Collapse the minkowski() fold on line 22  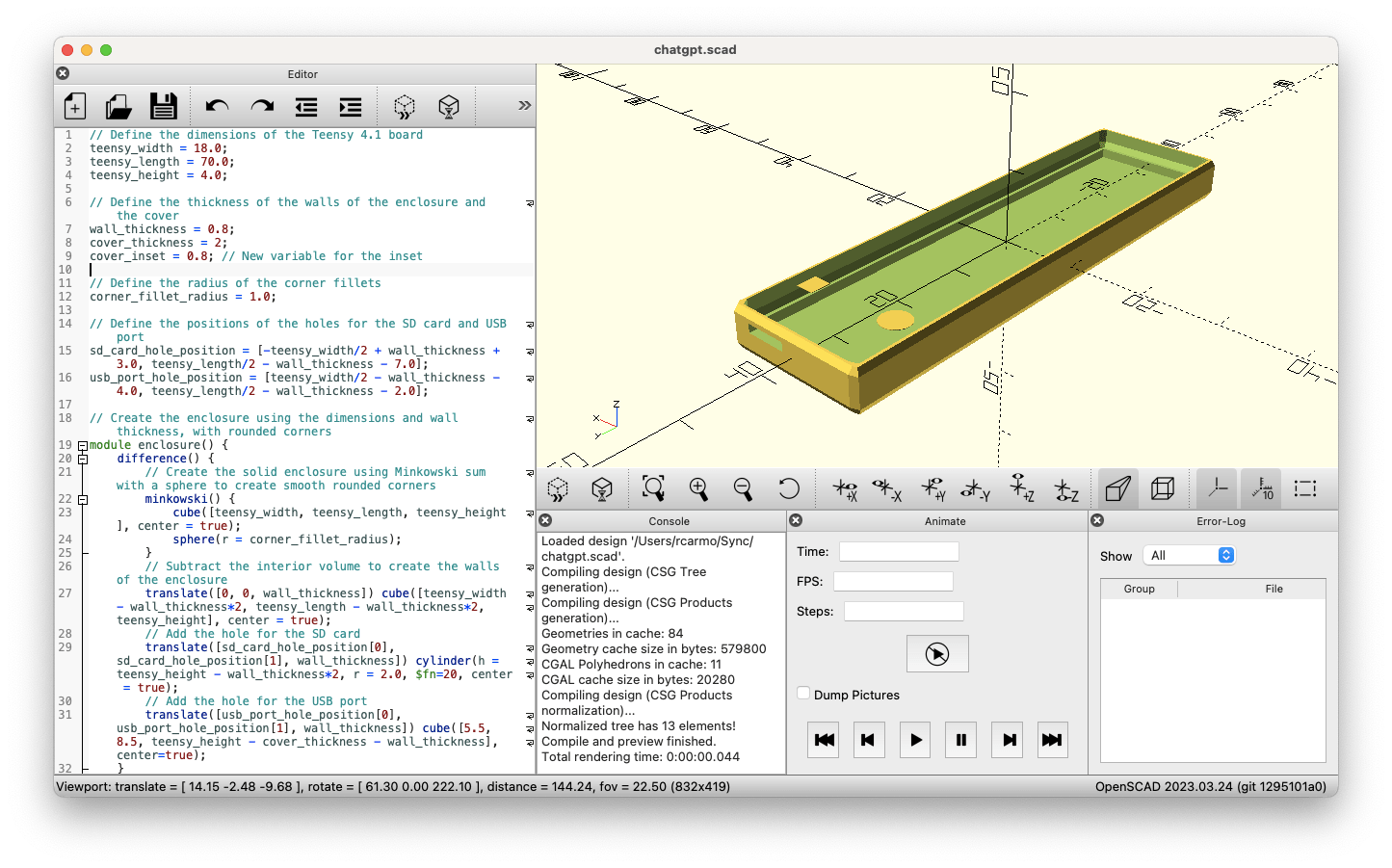coord(83,499)
